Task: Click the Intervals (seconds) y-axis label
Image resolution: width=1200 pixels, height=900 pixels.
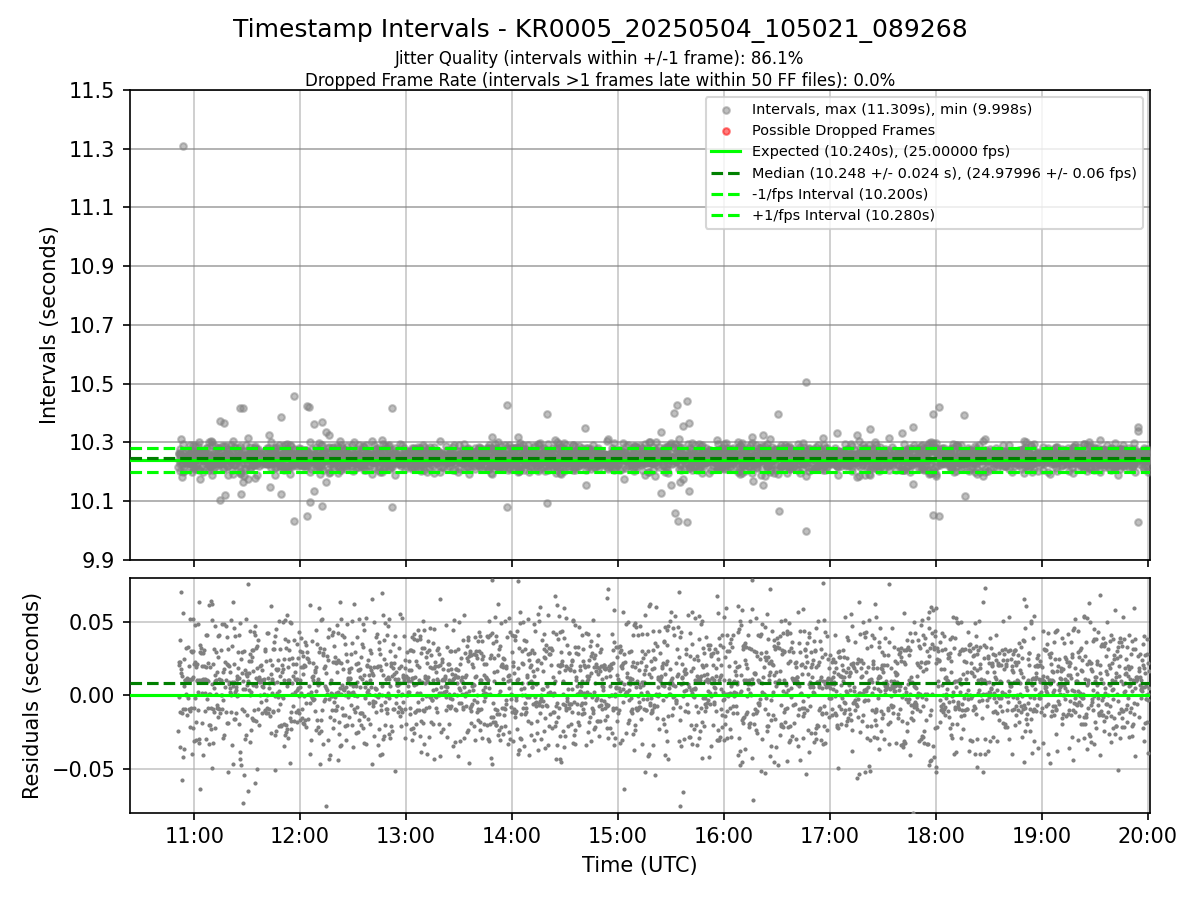Action: pos(49,325)
